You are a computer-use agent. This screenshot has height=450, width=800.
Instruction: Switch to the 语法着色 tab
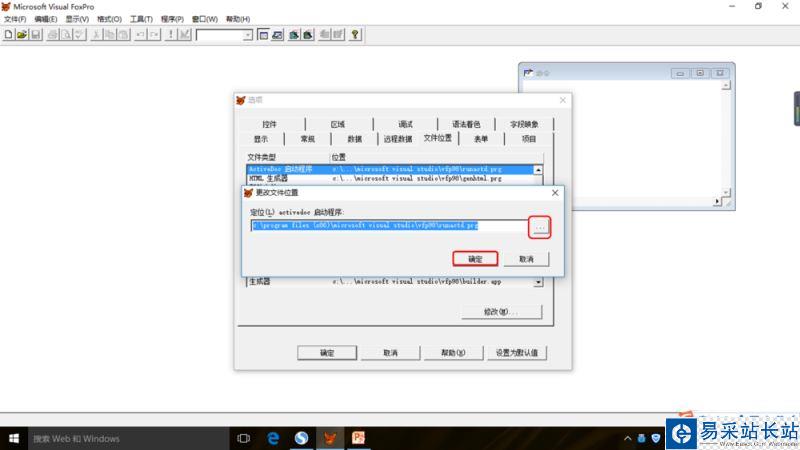466,124
